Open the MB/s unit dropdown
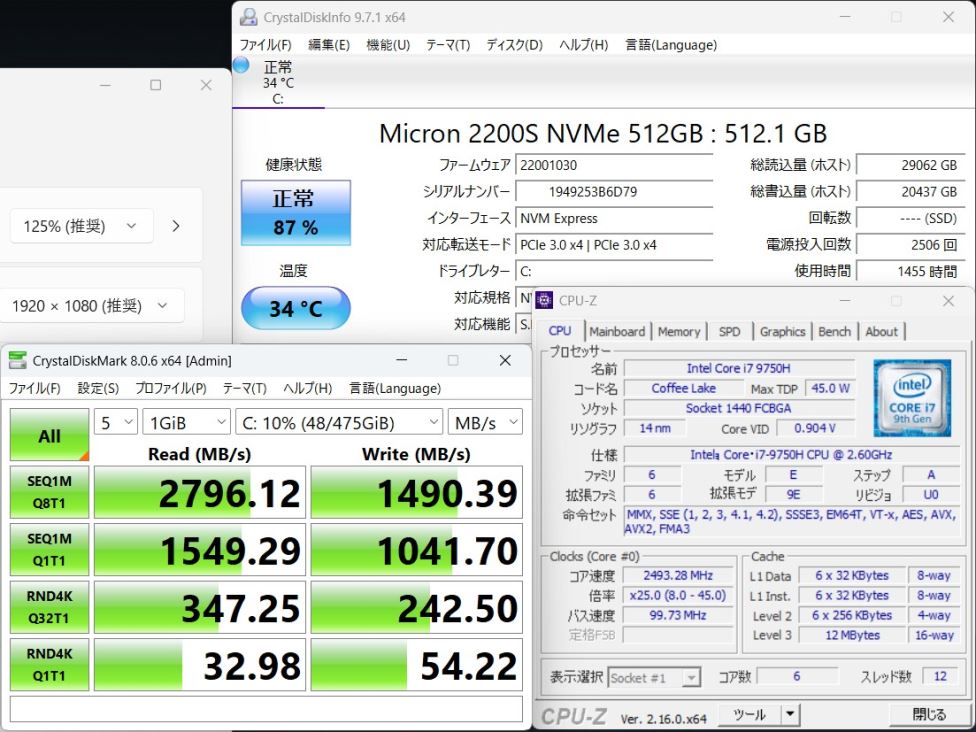Screen dimensions: 976x732 pos(484,422)
